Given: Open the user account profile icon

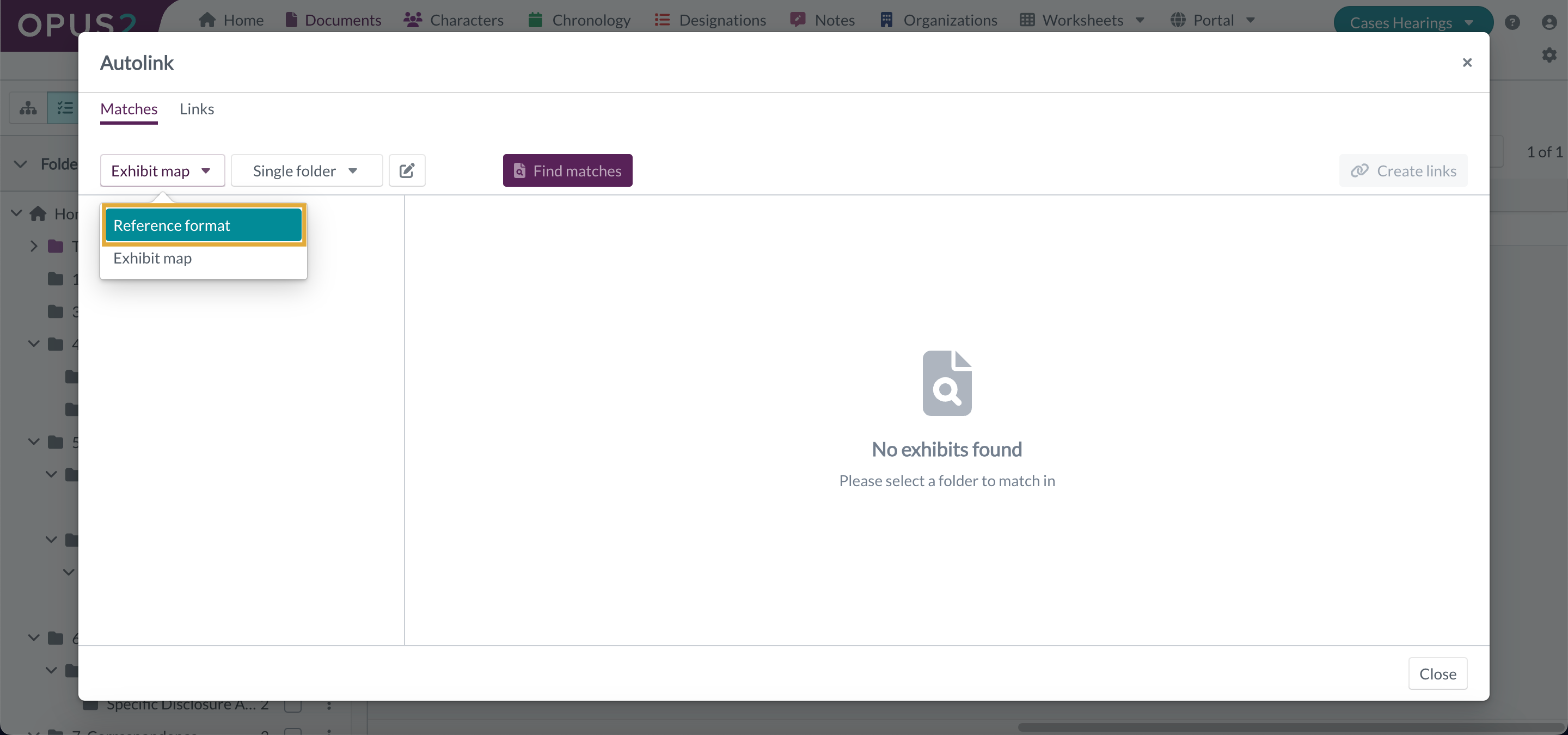Looking at the screenshot, I should 1548,22.
